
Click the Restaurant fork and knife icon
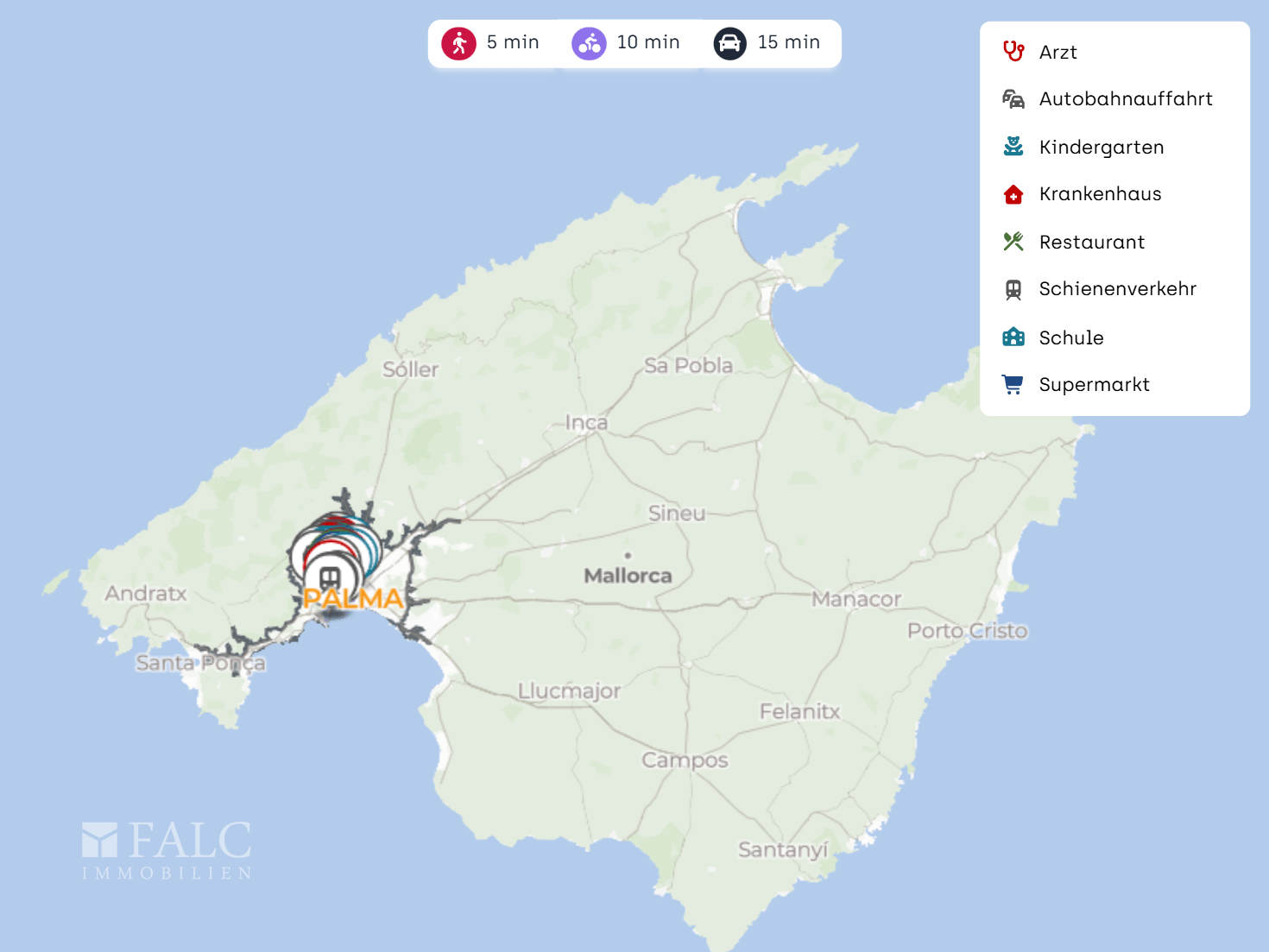click(1013, 242)
